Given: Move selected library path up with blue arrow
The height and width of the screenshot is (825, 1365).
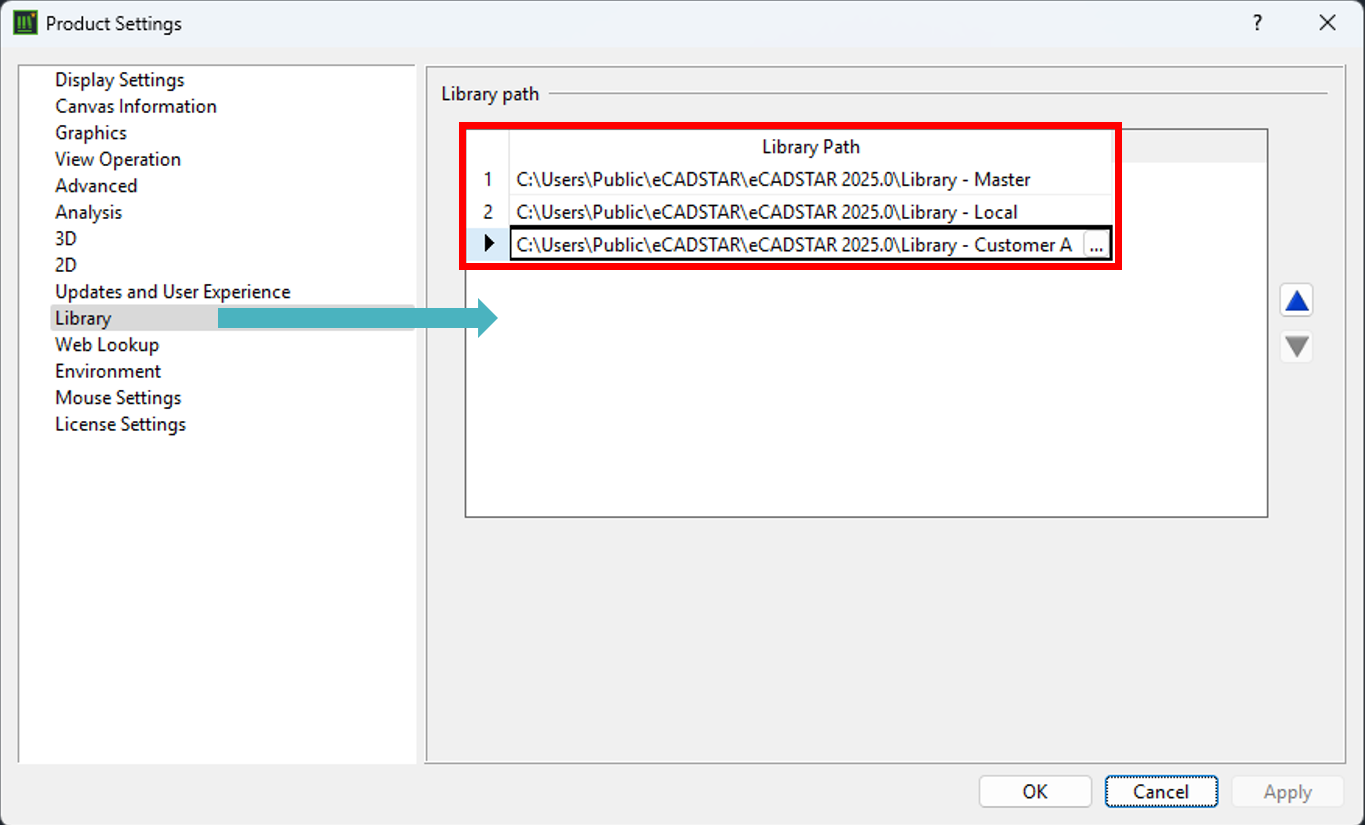Looking at the screenshot, I should [x=1297, y=301].
